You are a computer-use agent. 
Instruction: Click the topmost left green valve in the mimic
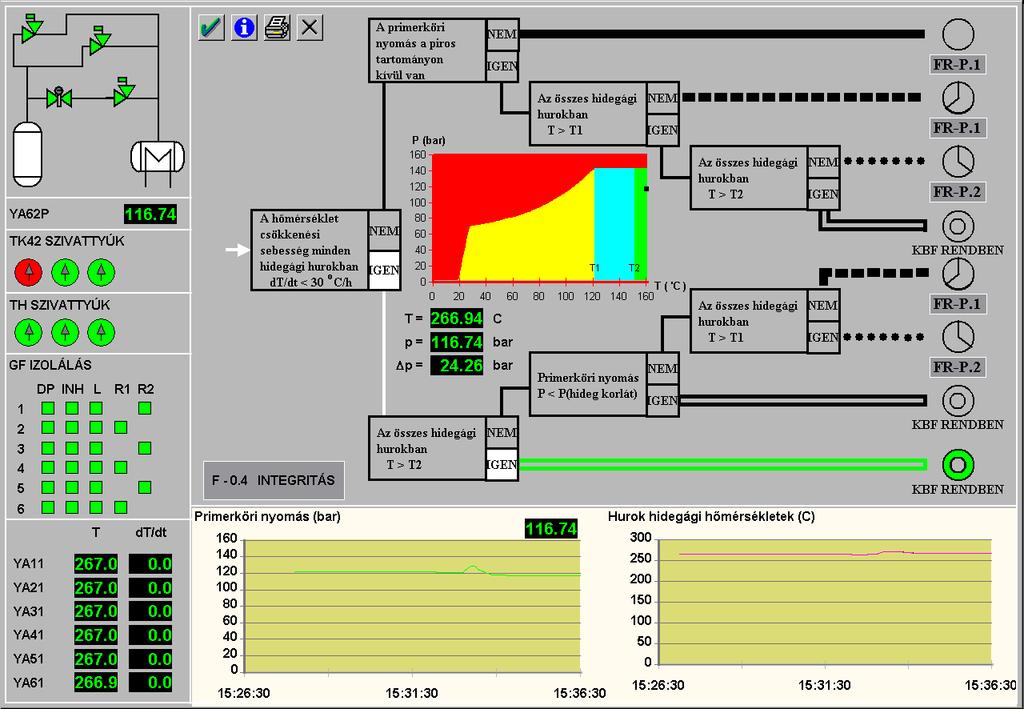[x=31, y=30]
